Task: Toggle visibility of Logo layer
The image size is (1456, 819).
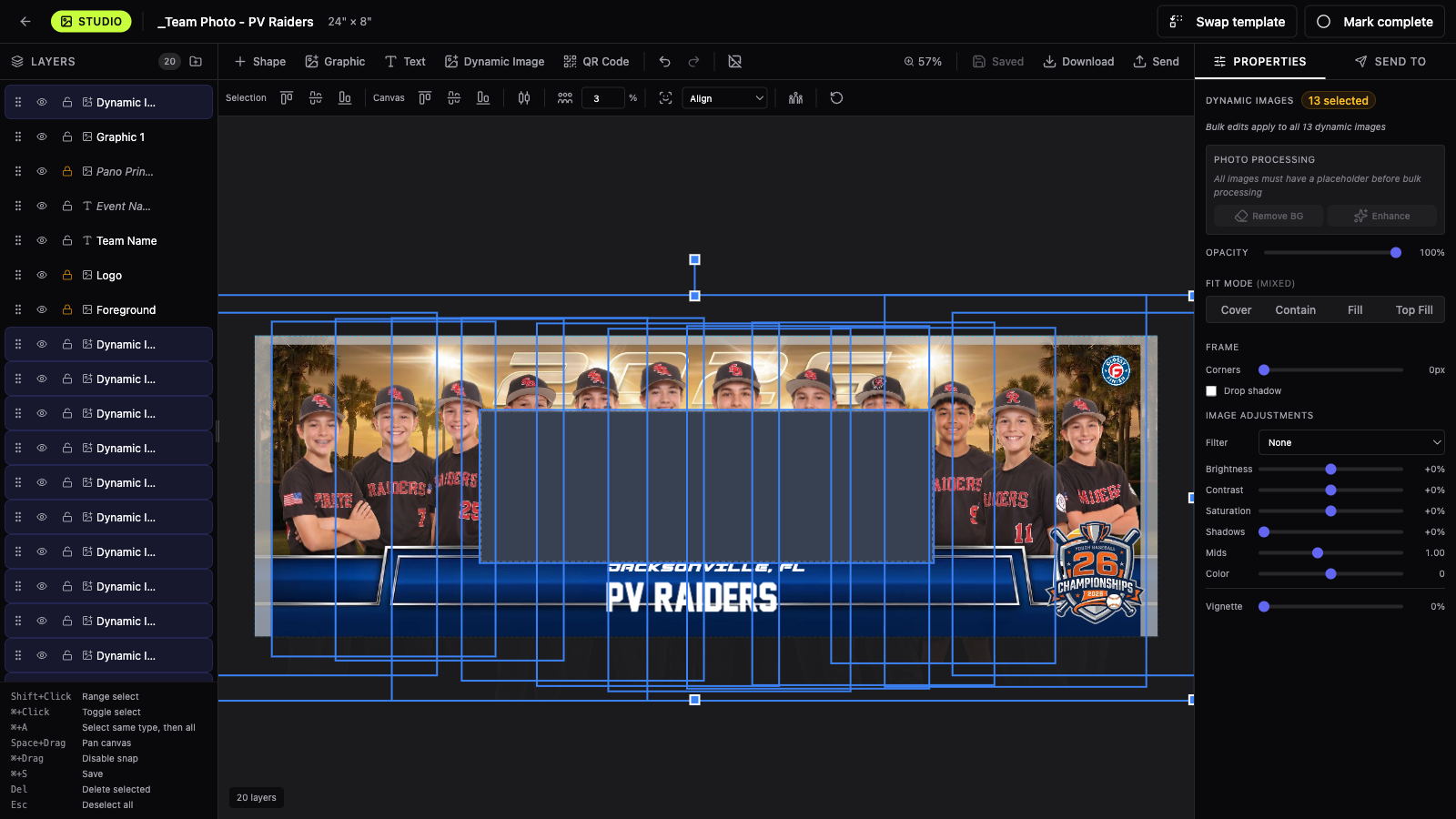Action: pyautogui.click(x=42, y=275)
